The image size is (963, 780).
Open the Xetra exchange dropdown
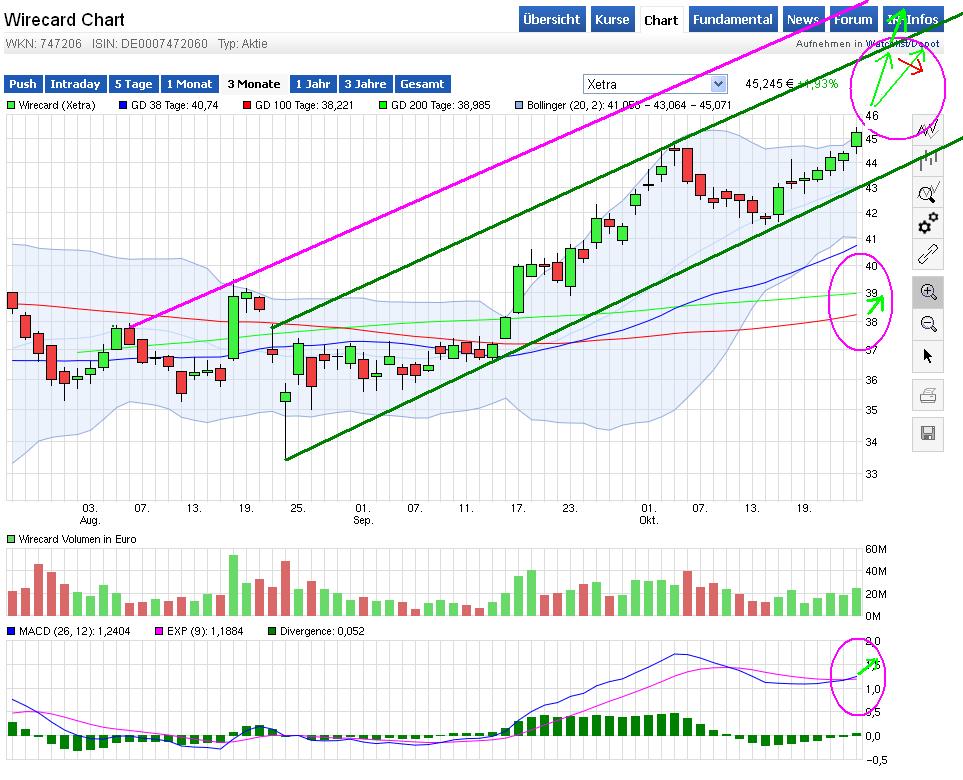coord(655,84)
